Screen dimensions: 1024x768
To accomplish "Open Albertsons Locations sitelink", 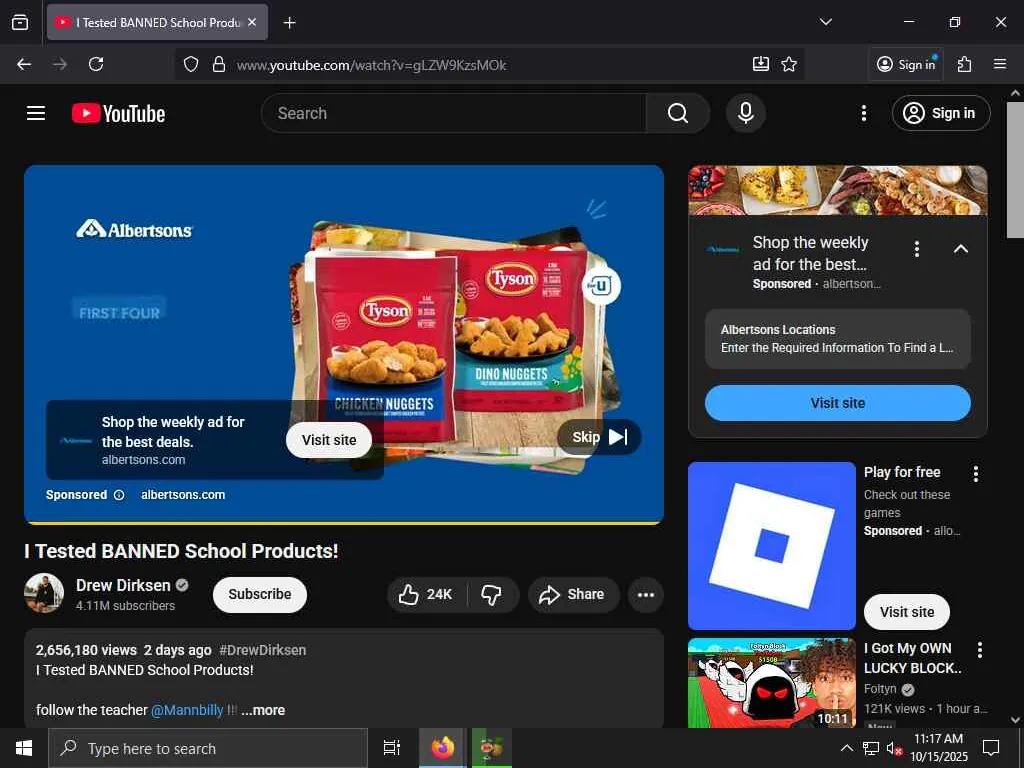I will tap(838, 339).
